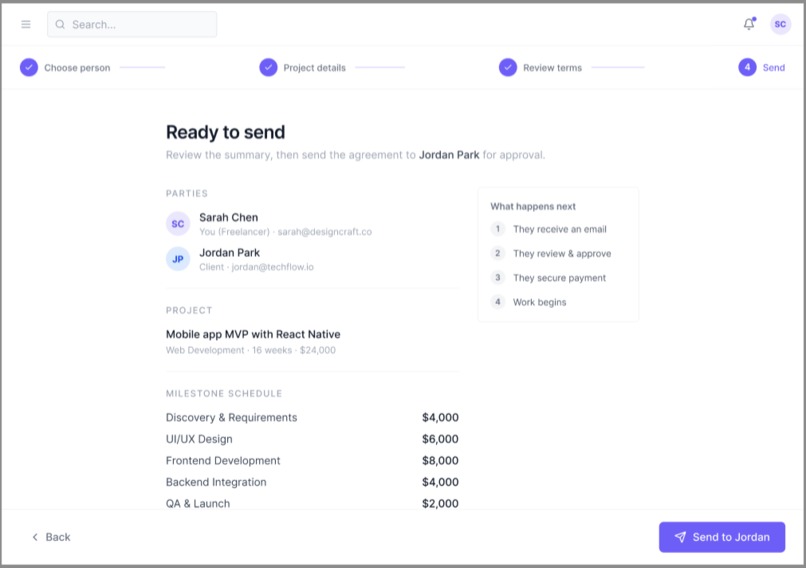Click the $6,000 amount for UI/UX Design
Viewport: 806px width, 568px height.
click(441, 439)
